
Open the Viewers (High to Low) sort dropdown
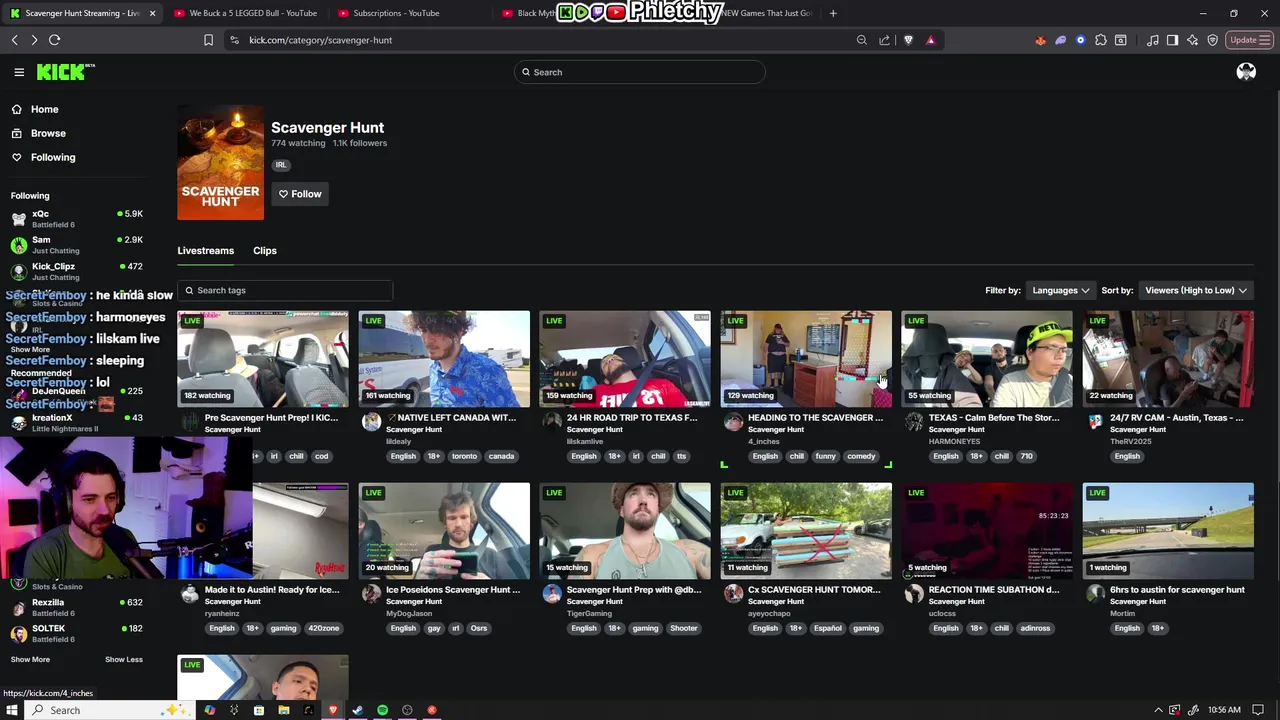tap(1195, 290)
